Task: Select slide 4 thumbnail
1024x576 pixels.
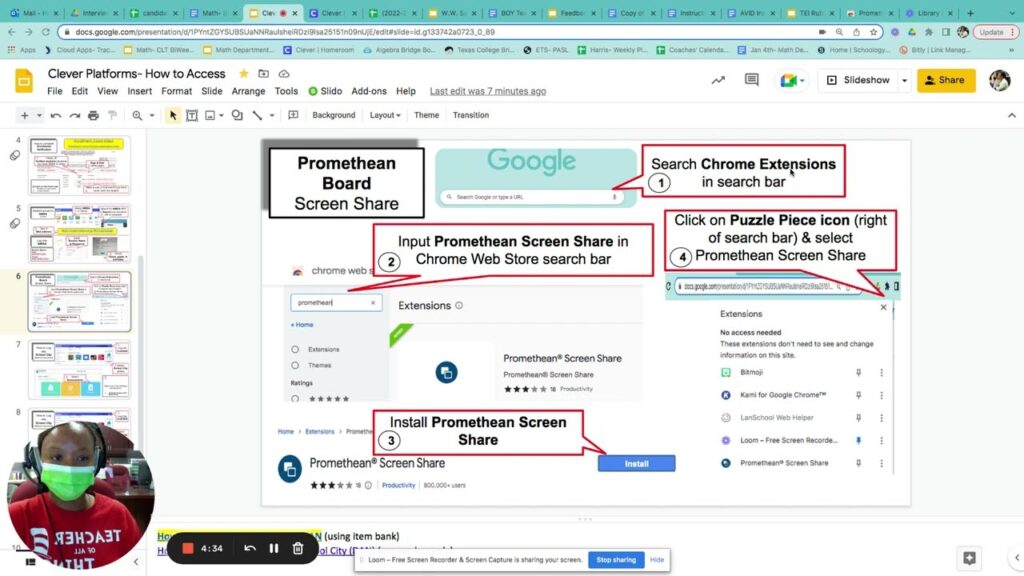Action: 80,166
